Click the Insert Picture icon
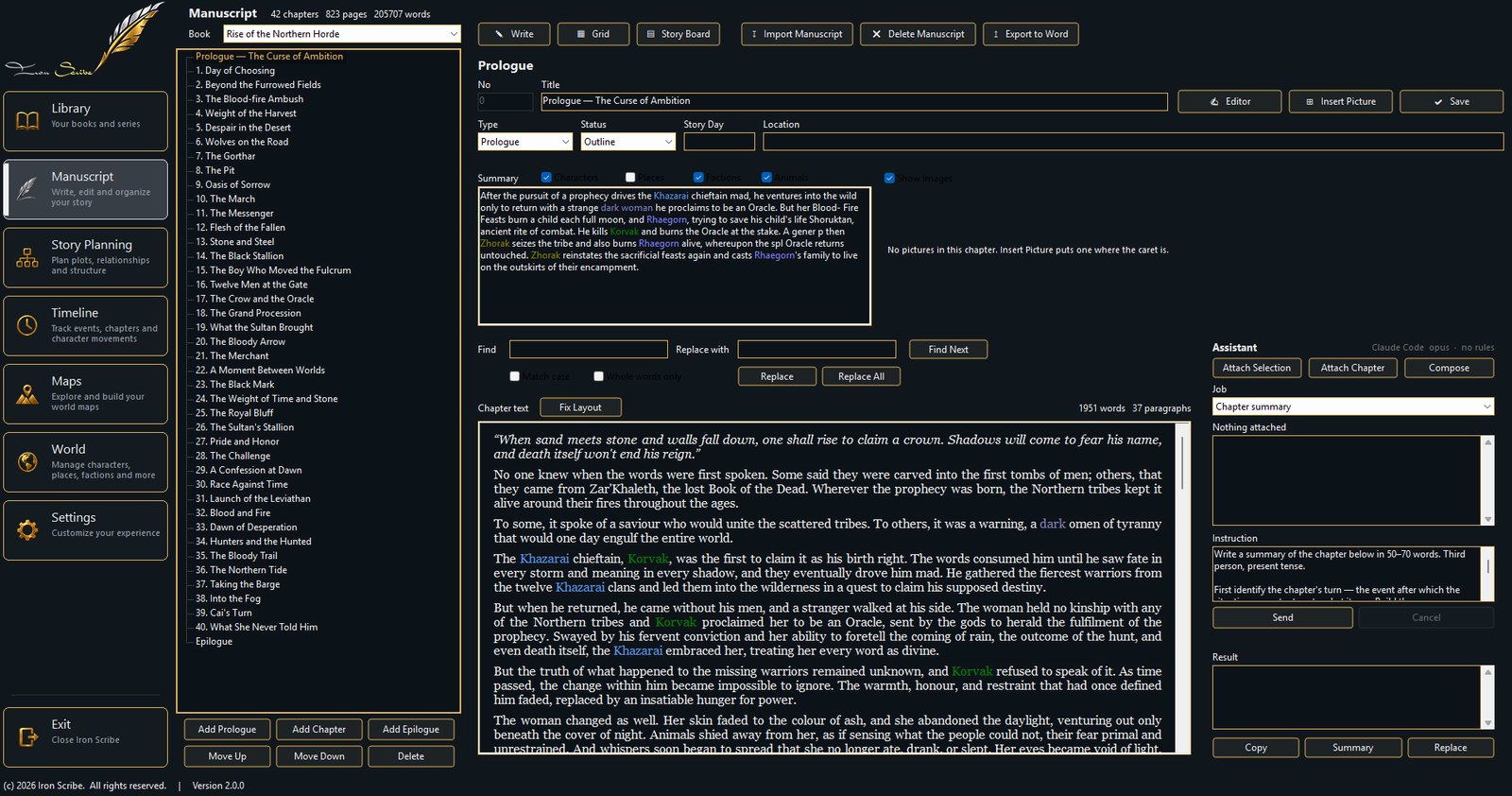This screenshot has height=796, width=1512. point(1309,101)
